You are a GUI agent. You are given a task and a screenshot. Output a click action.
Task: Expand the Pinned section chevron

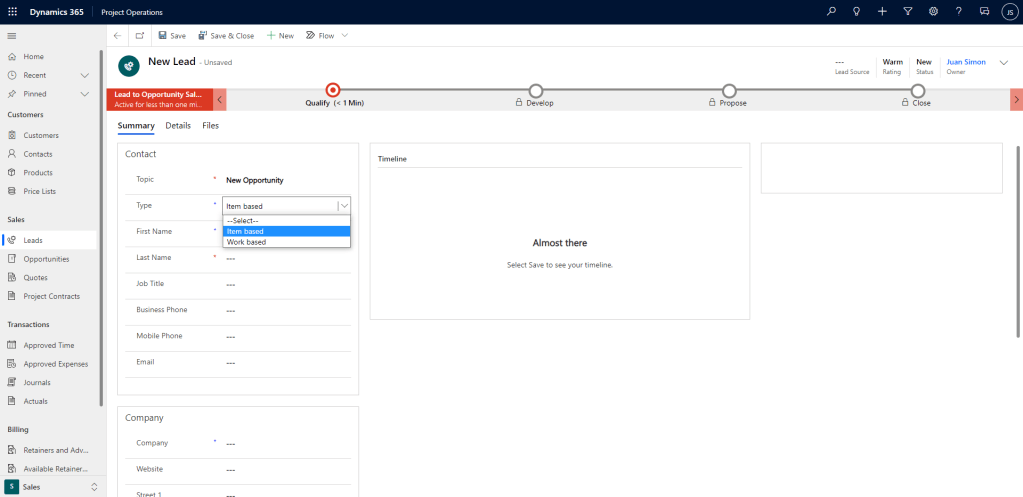(84, 94)
